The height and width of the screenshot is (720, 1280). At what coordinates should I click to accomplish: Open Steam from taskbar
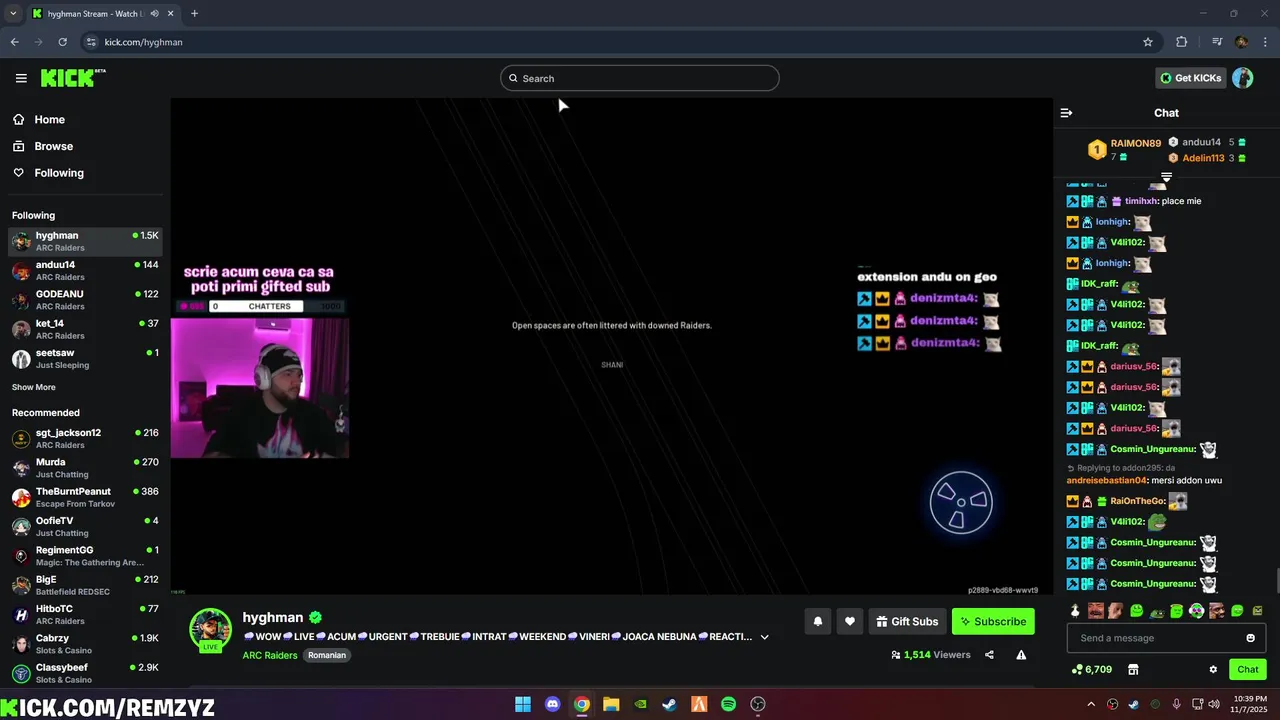point(669,704)
